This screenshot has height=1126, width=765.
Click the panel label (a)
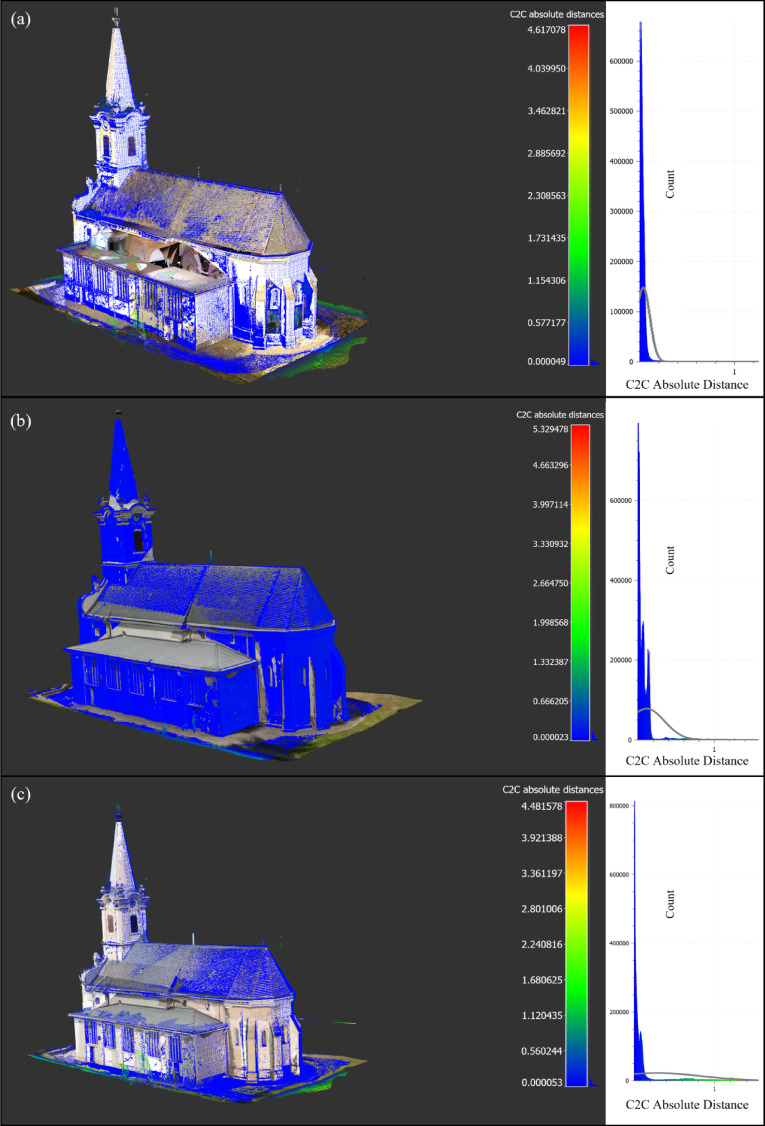pyautogui.click(x=21, y=19)
